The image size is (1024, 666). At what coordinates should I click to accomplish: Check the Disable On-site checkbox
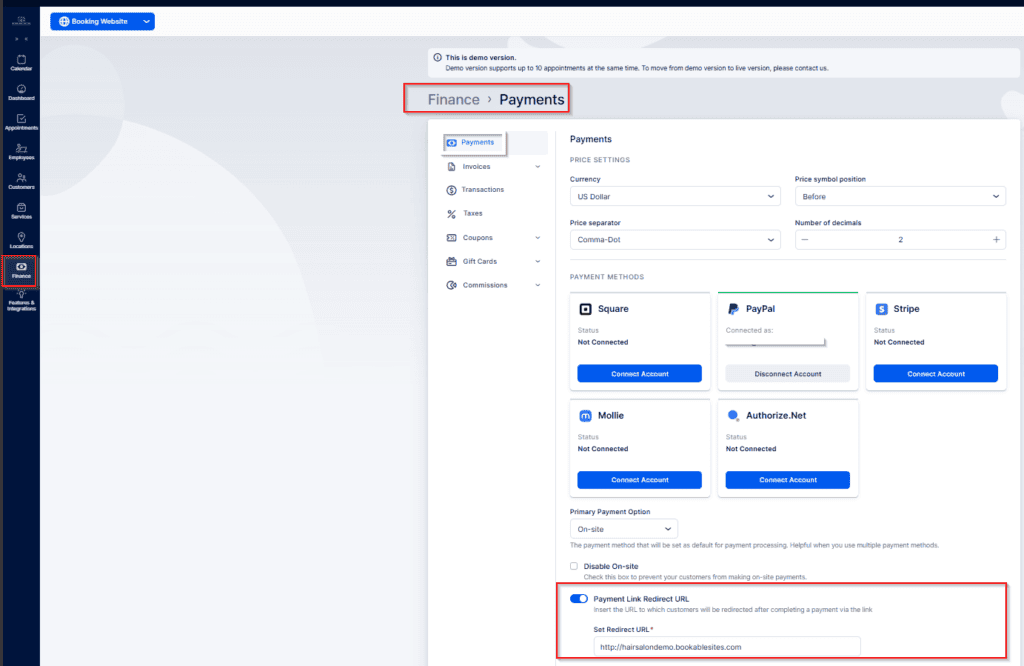(x=574, y=566)
